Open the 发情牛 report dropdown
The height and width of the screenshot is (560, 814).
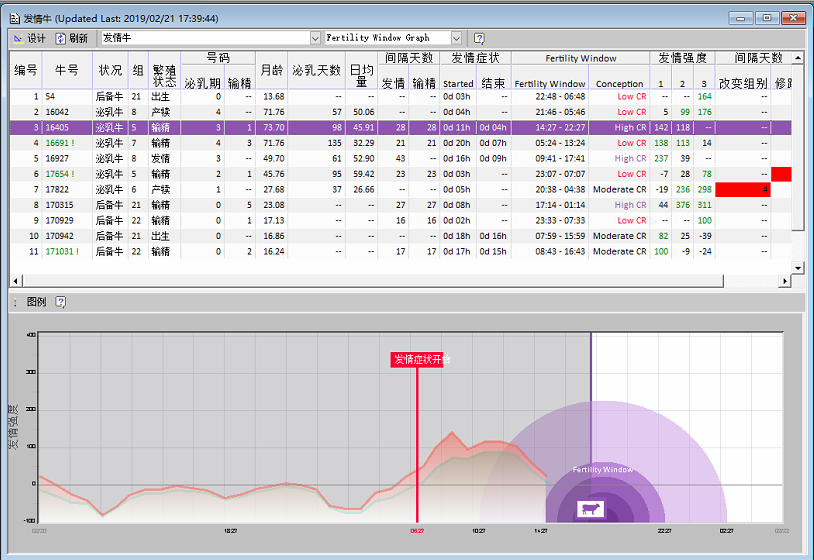[315, 38]
